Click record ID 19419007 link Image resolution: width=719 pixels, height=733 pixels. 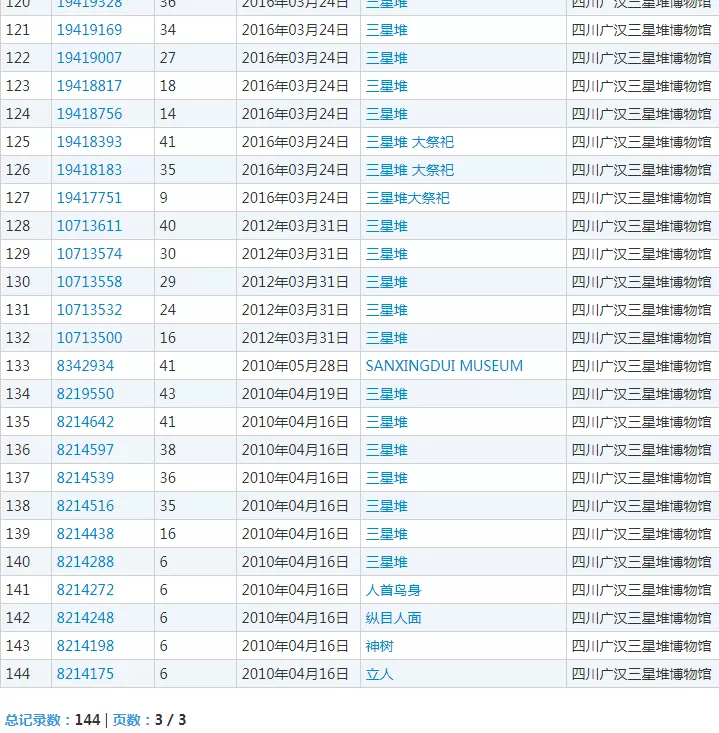(x=89, y=58)
